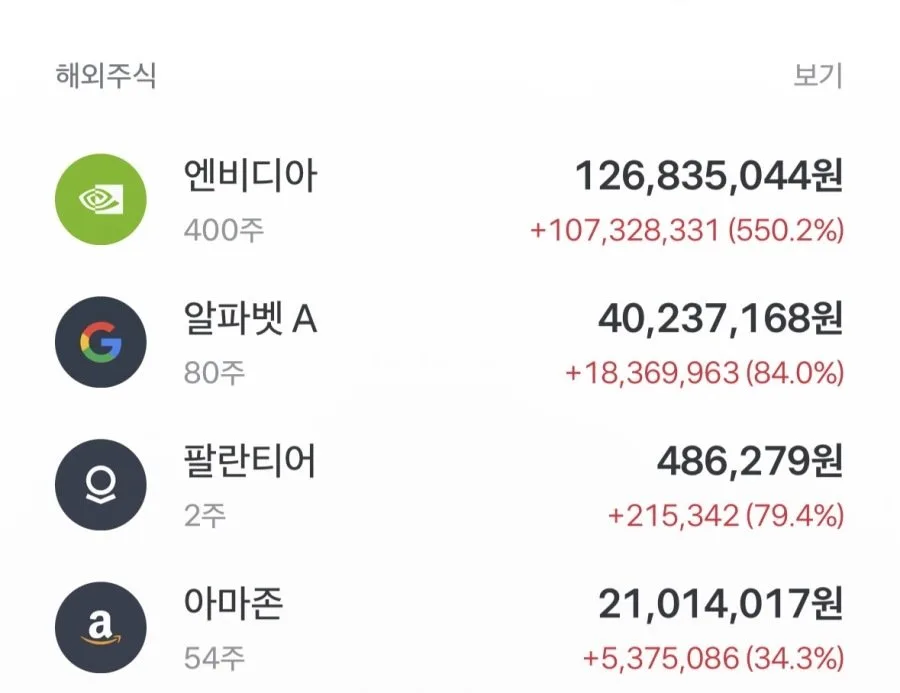Open the 알파벳 A stock name
Viewport: 900px width, 693px height.
250,318
